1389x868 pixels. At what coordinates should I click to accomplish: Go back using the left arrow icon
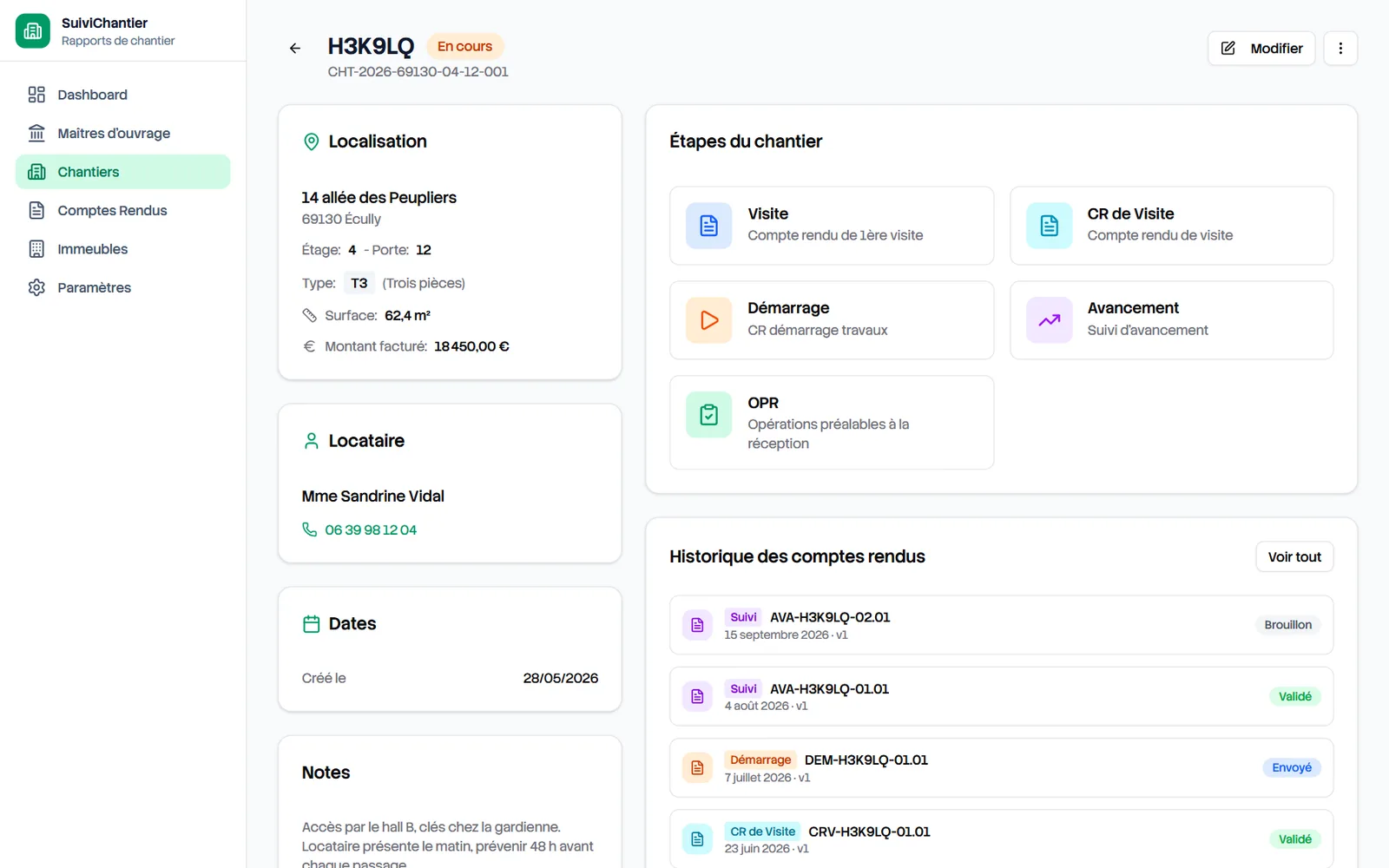[x=295, y=49]
